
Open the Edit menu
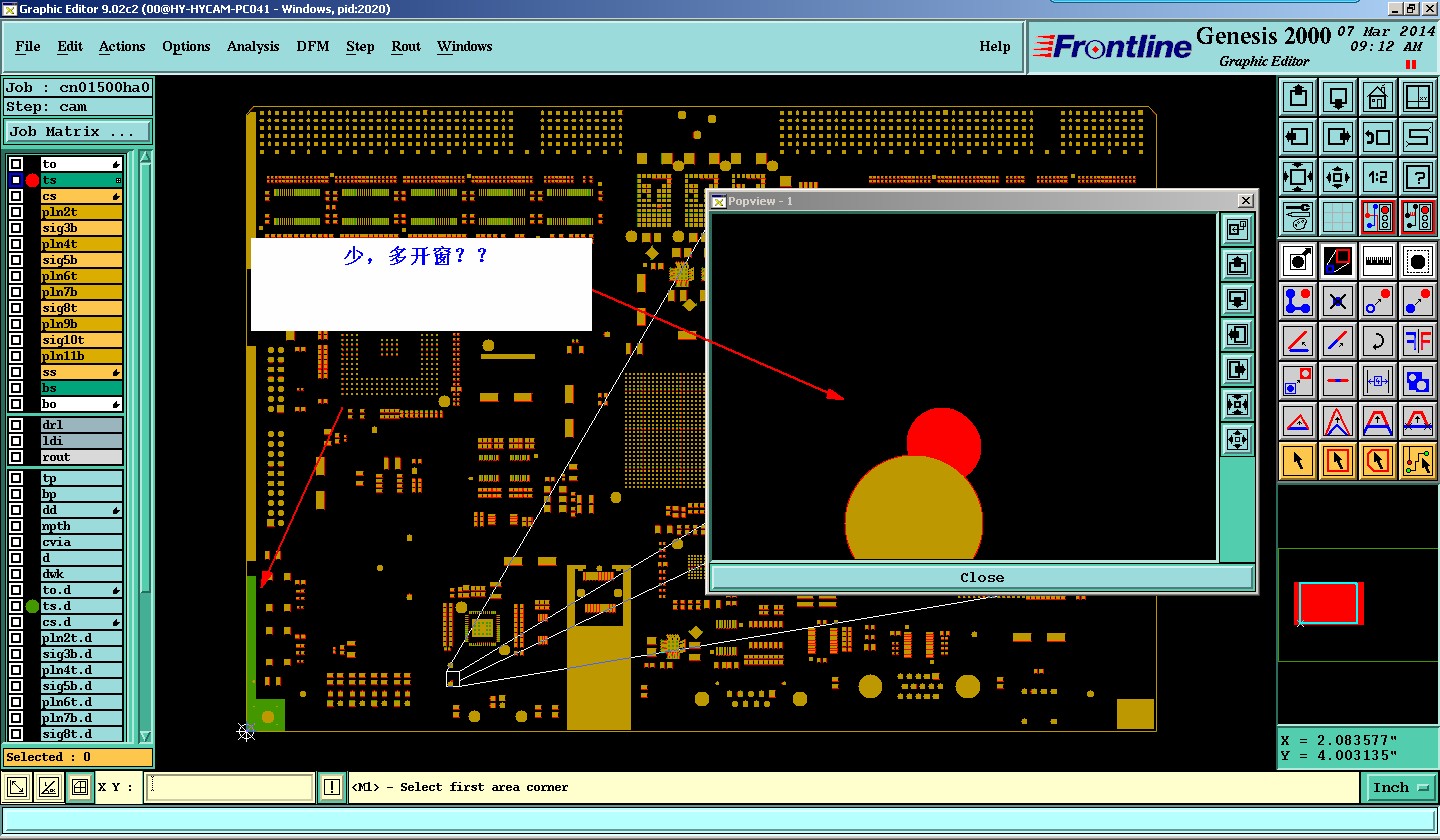pyautogui.click(x=70, y=47)
